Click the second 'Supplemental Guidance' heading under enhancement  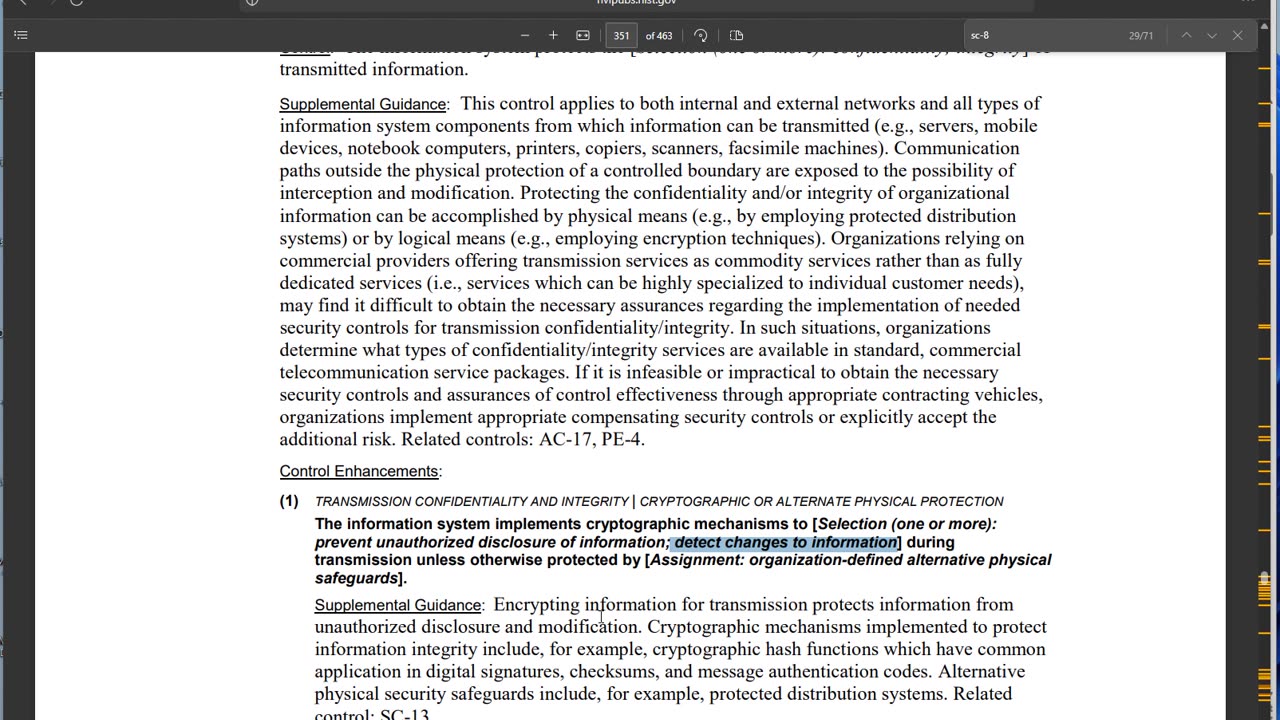[x=398, y=605]
